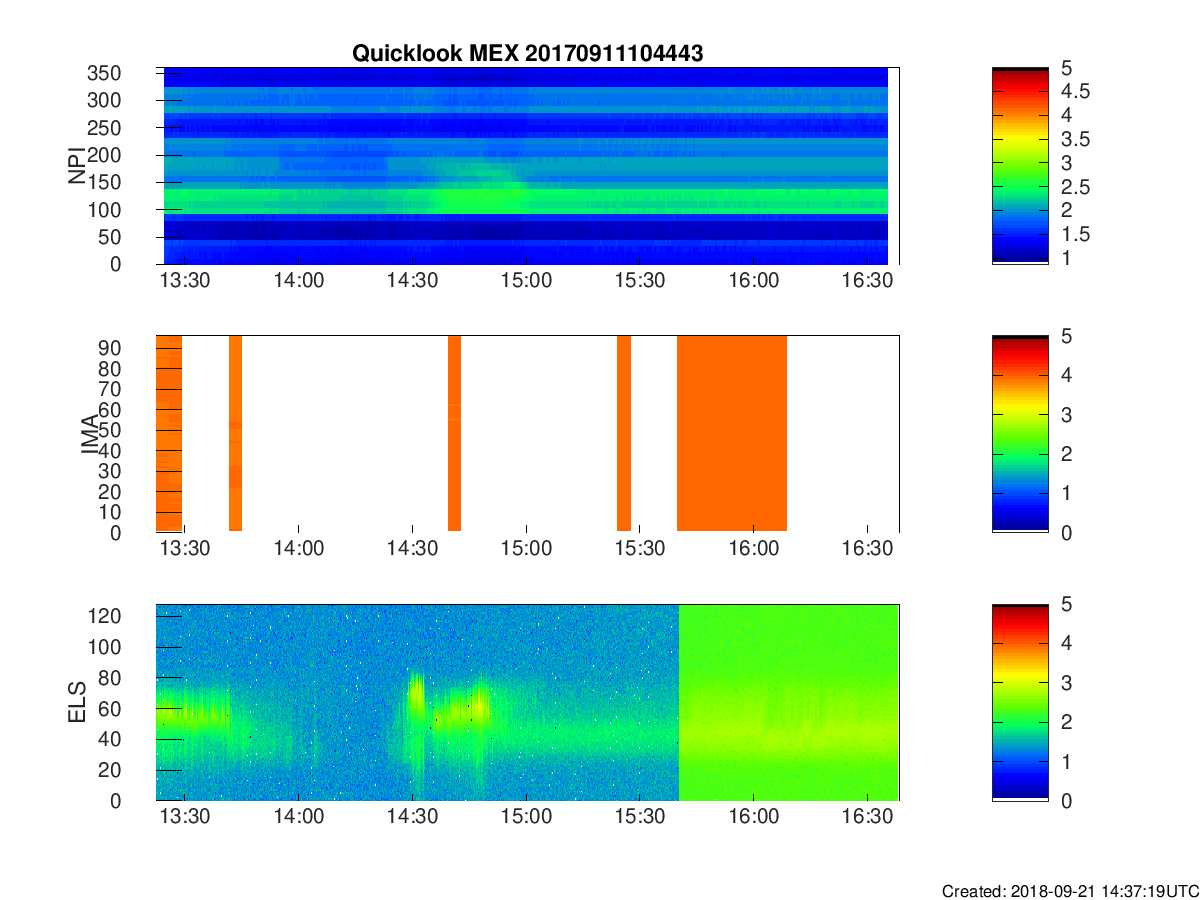Viewport: 1200px width, 900px height.
Task: Click '2.5' on the NPI colorbar scale
Action: [x=1077, y=188]
